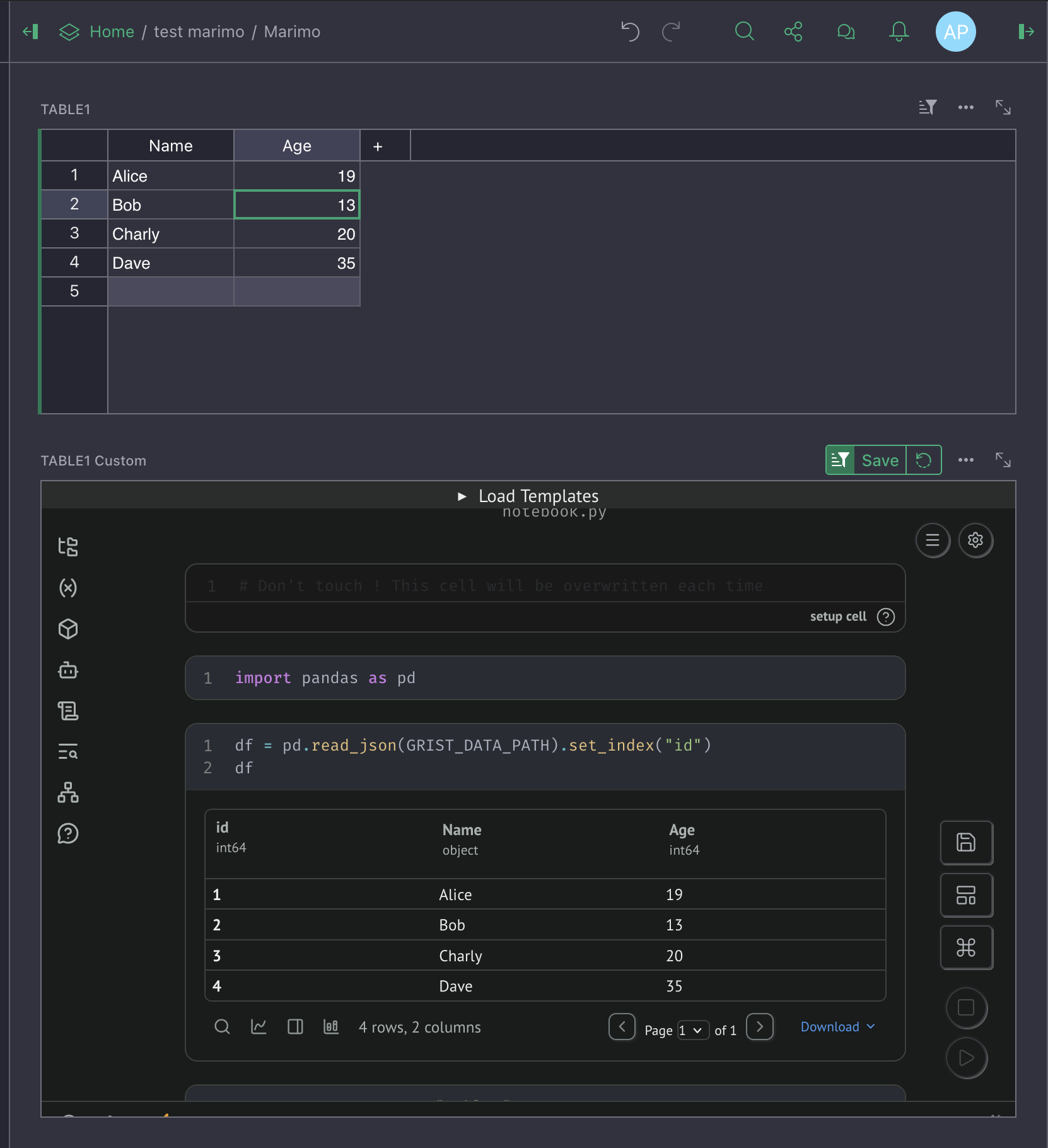Open the page number dropdown
The image size is (1048, 1148).
[692, 1030]
